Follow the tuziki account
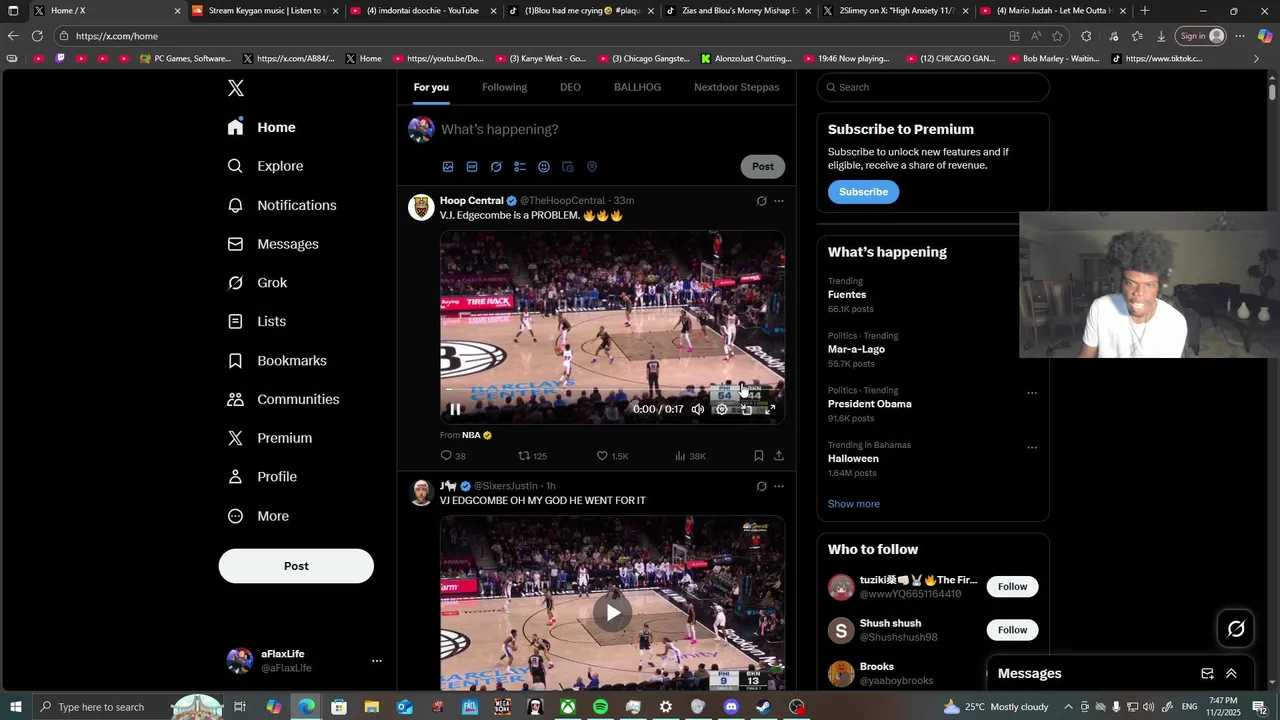The width and height of the screenshot is (1280, 720). click(1012, 587)
